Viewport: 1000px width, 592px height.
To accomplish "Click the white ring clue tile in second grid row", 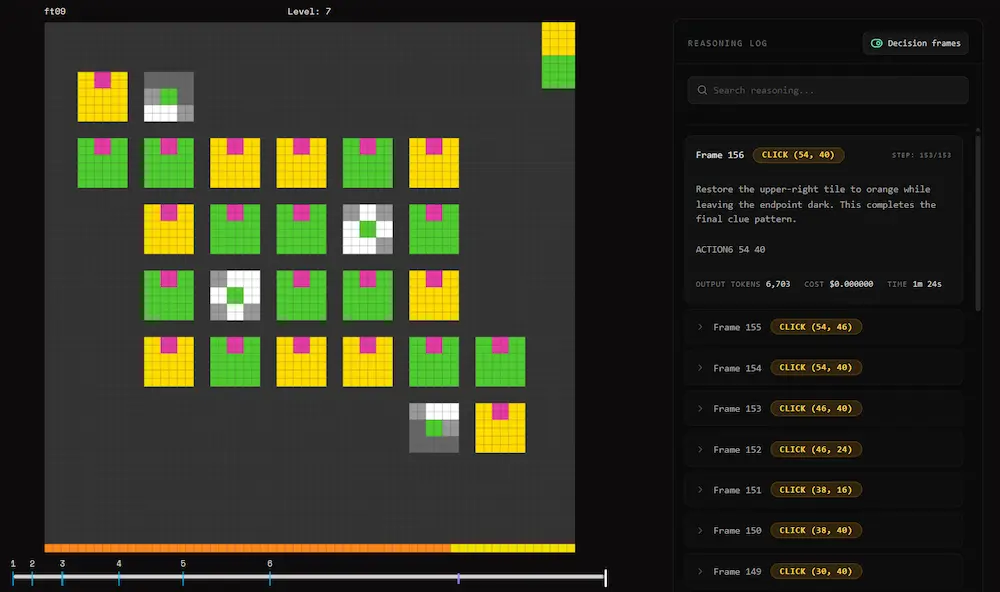I will pyautogui.click(x=368, y=229).
